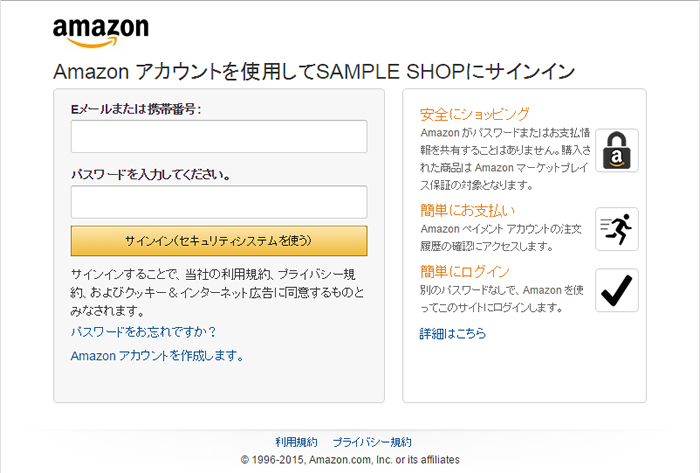Click the checkmark icon for 簡単にログイン
Viewport: 700px width, 473px height.
pos(617,290)
